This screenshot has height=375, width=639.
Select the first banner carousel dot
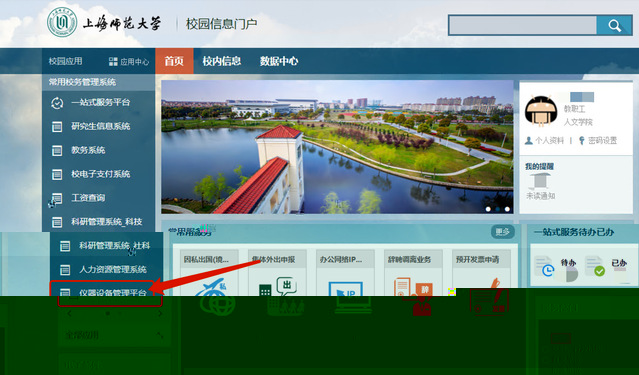point(488,209)
